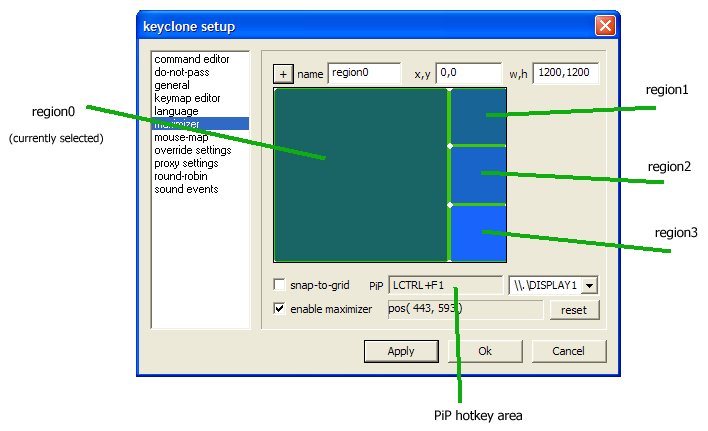Screen dimensions: 708x431
Task: Select language in the settings list
Action: pyautogui.click(x=176, y=111)
